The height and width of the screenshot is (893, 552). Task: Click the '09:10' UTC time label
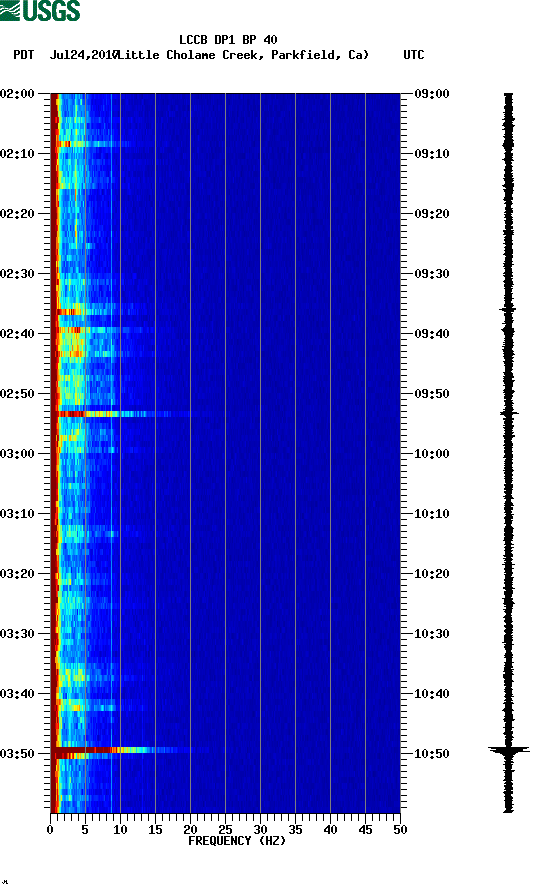tap(432, 153)
